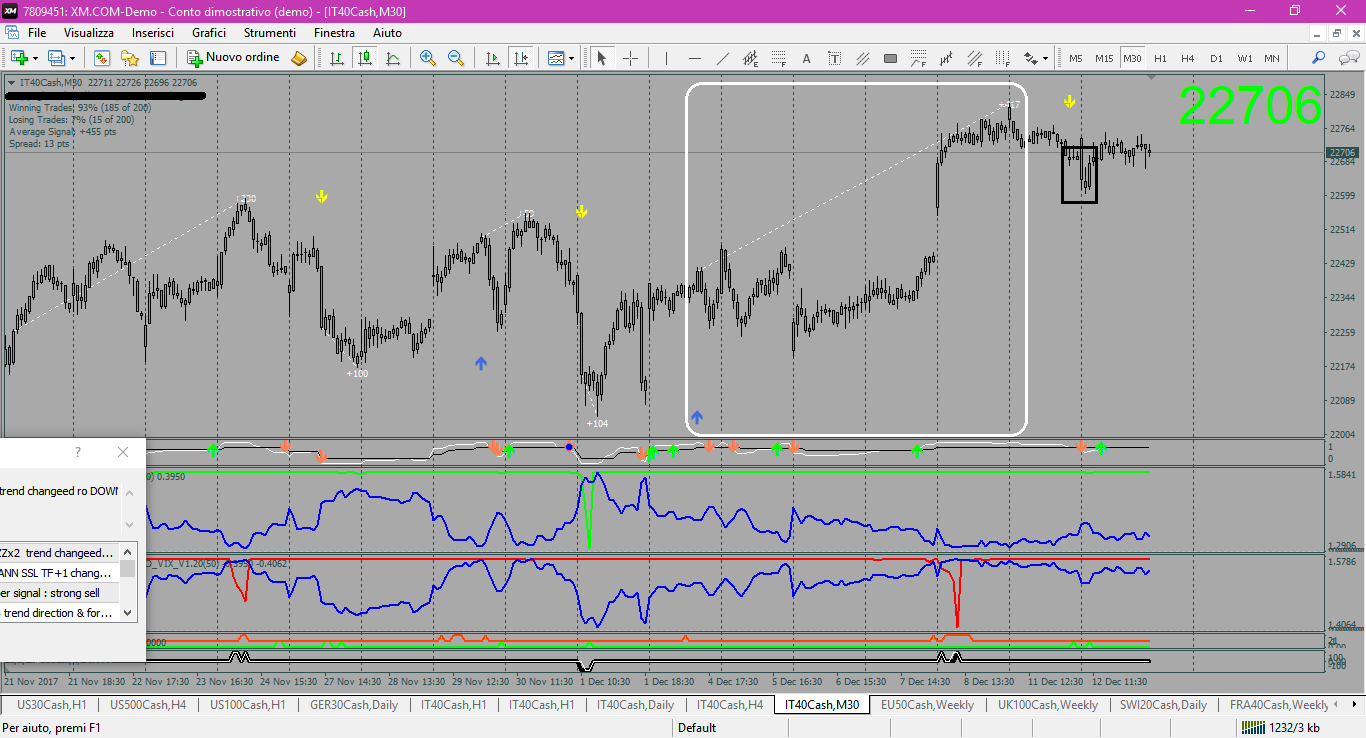Expand the New Chart dropdown arrow
The image size is (1366, 738).
35,58
